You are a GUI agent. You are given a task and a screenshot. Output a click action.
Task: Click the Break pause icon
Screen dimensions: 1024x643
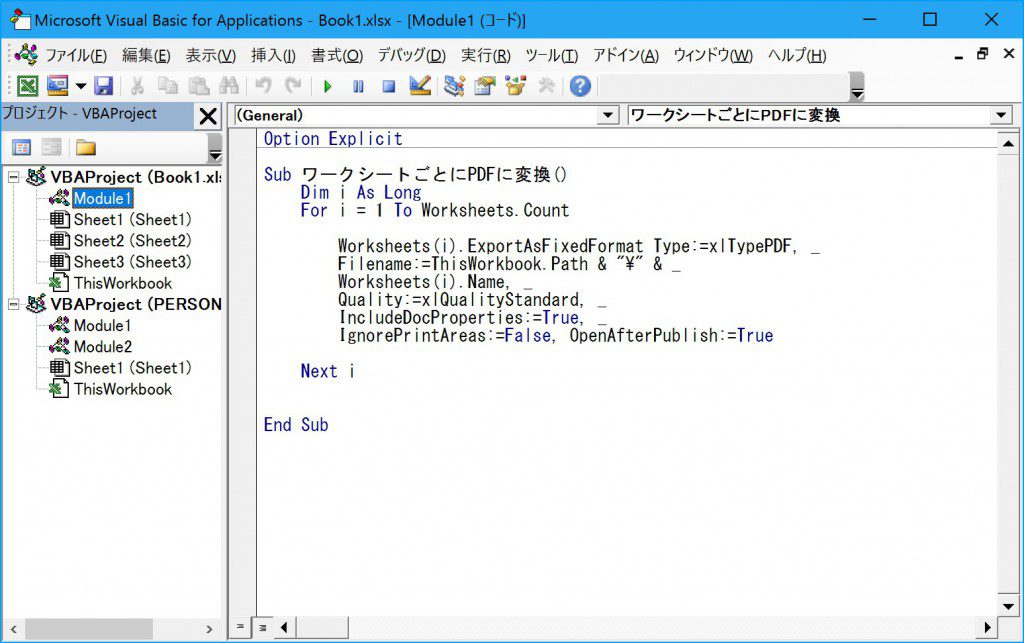(x=358, y=86)
